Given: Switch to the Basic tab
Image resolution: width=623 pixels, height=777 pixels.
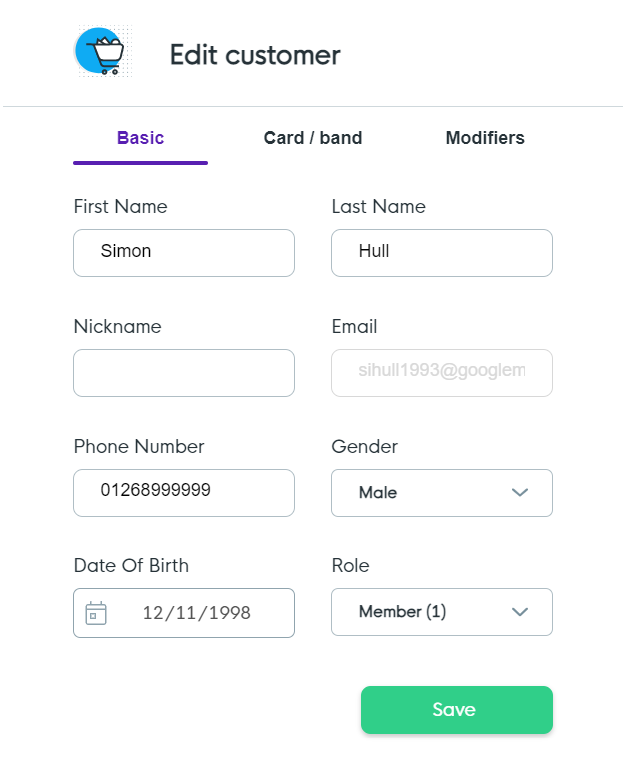Looking at the screenshot, I should [x=140, y=138].
